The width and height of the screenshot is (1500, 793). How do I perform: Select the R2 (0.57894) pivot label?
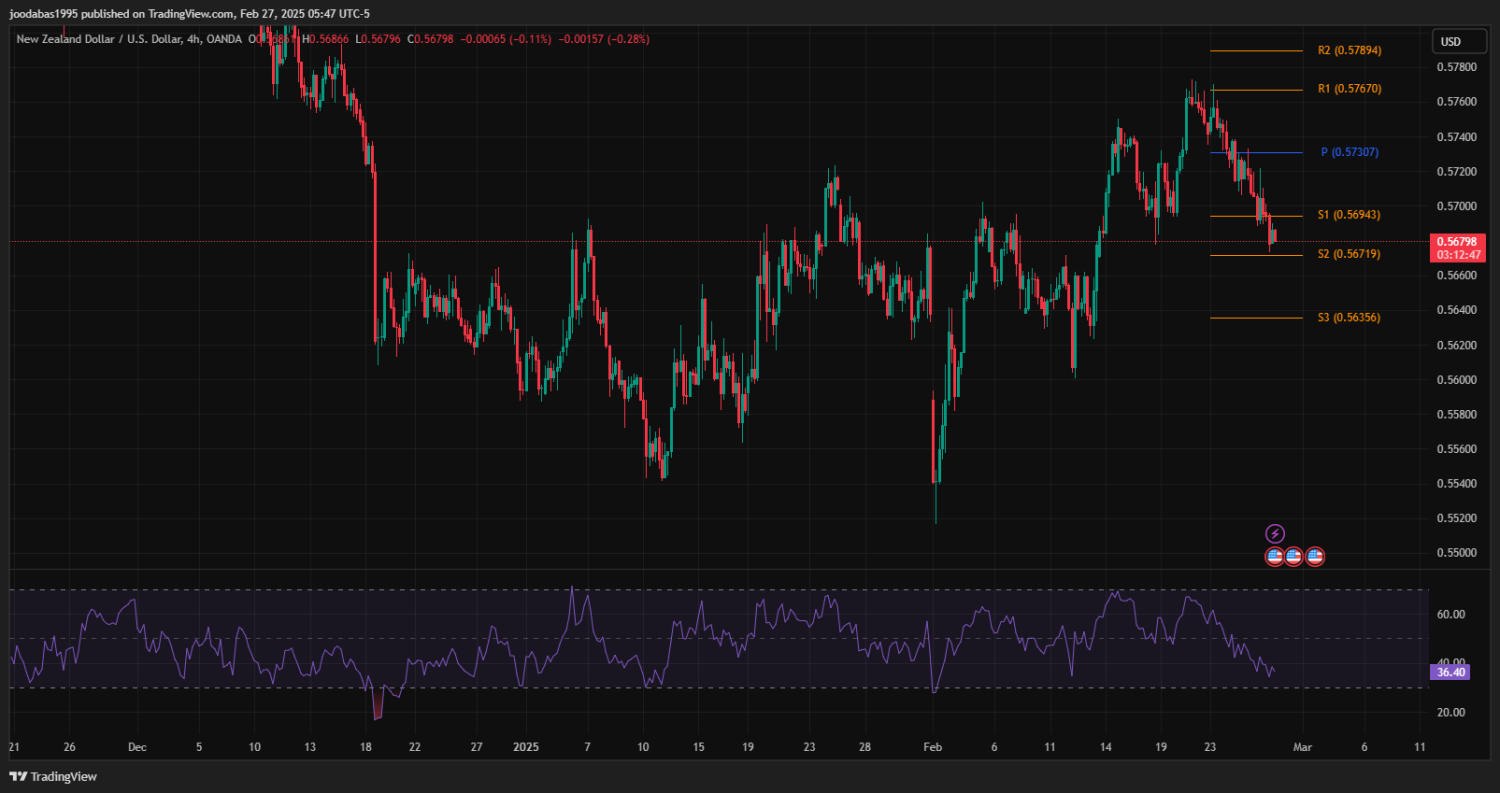click(x=1349, y=50)
